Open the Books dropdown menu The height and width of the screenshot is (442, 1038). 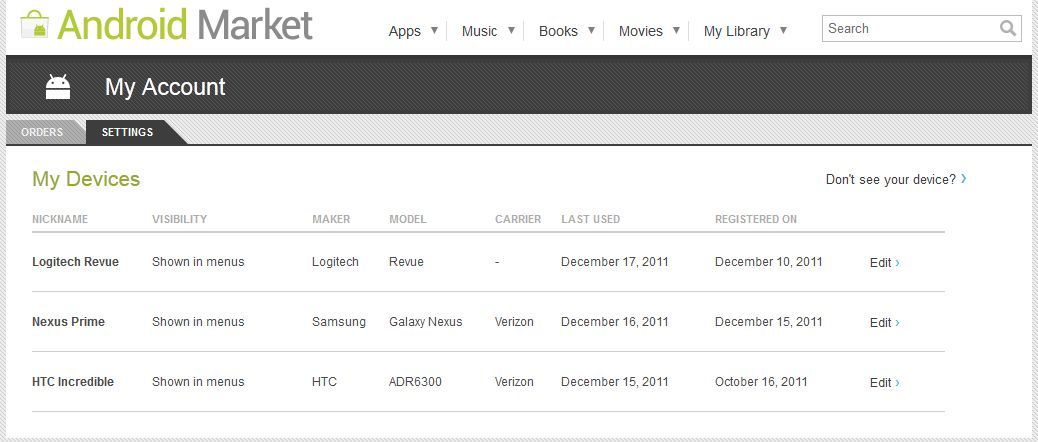[x=567, y=30]
